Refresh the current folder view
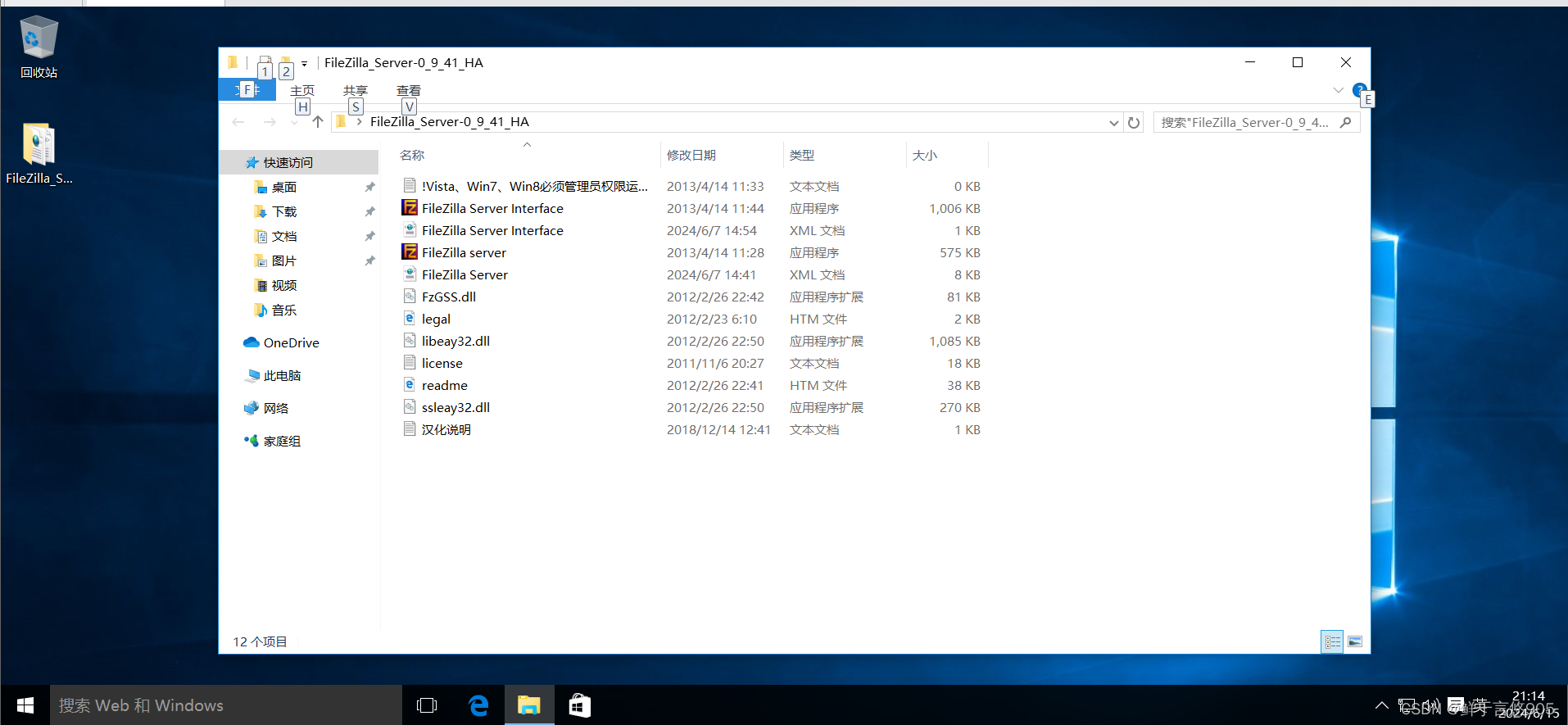1568x725 pixels. pos(1134,122)
